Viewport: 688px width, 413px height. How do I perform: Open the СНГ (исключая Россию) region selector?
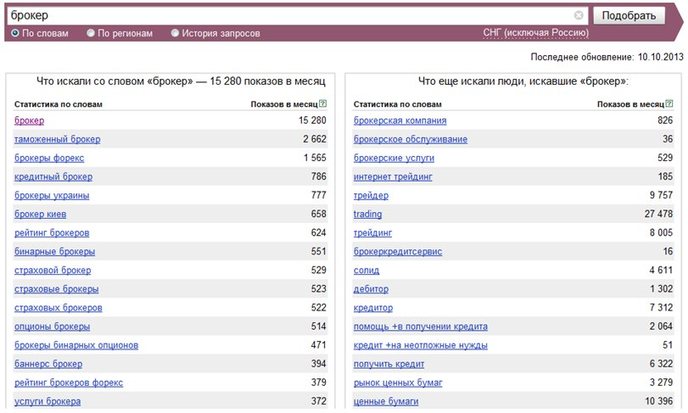point(536,33)
